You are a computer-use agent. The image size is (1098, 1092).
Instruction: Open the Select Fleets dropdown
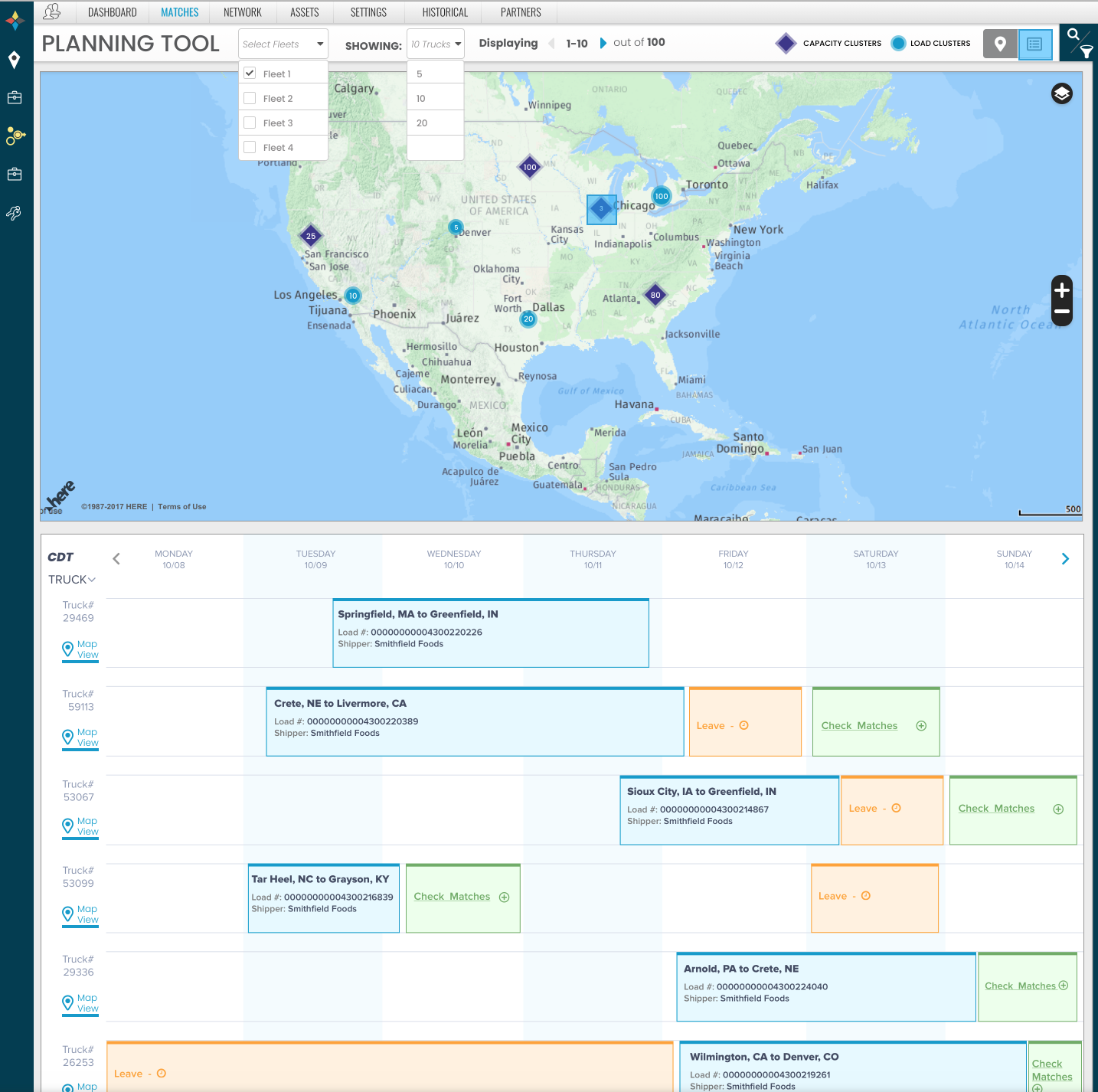pyautogui.click(x=283, y=44)
